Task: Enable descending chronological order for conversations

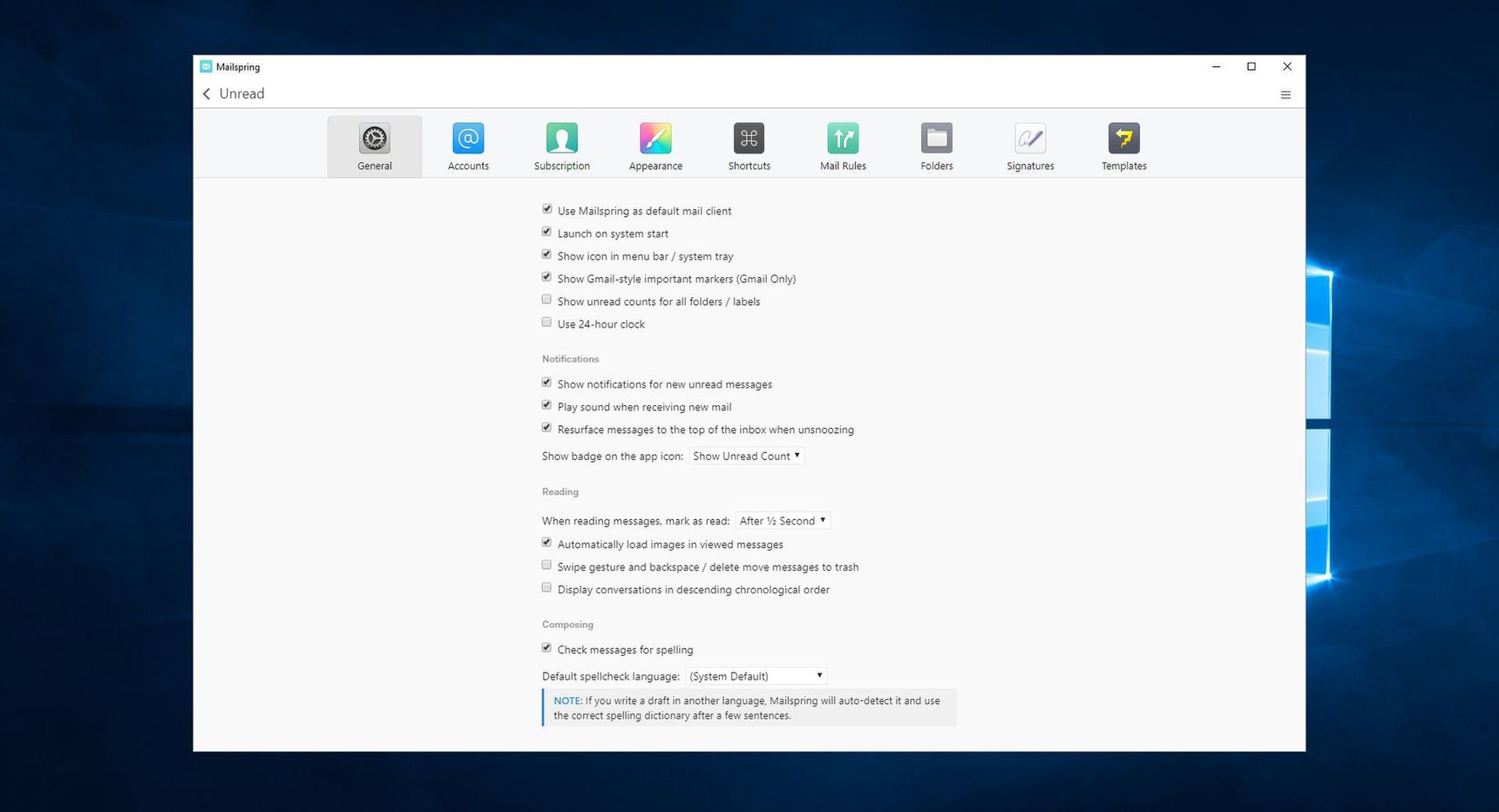Action: 546,588
